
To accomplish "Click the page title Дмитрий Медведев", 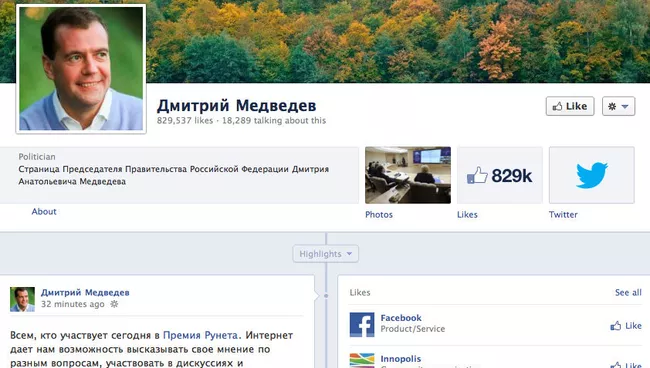I will pyautogui.click(x=236, y=106).
